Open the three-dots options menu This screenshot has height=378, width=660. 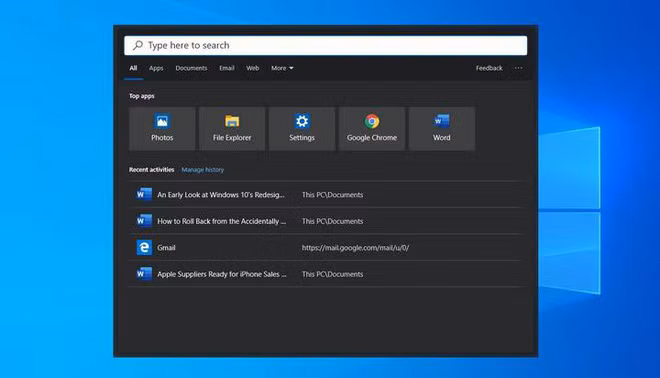(519, 68)
